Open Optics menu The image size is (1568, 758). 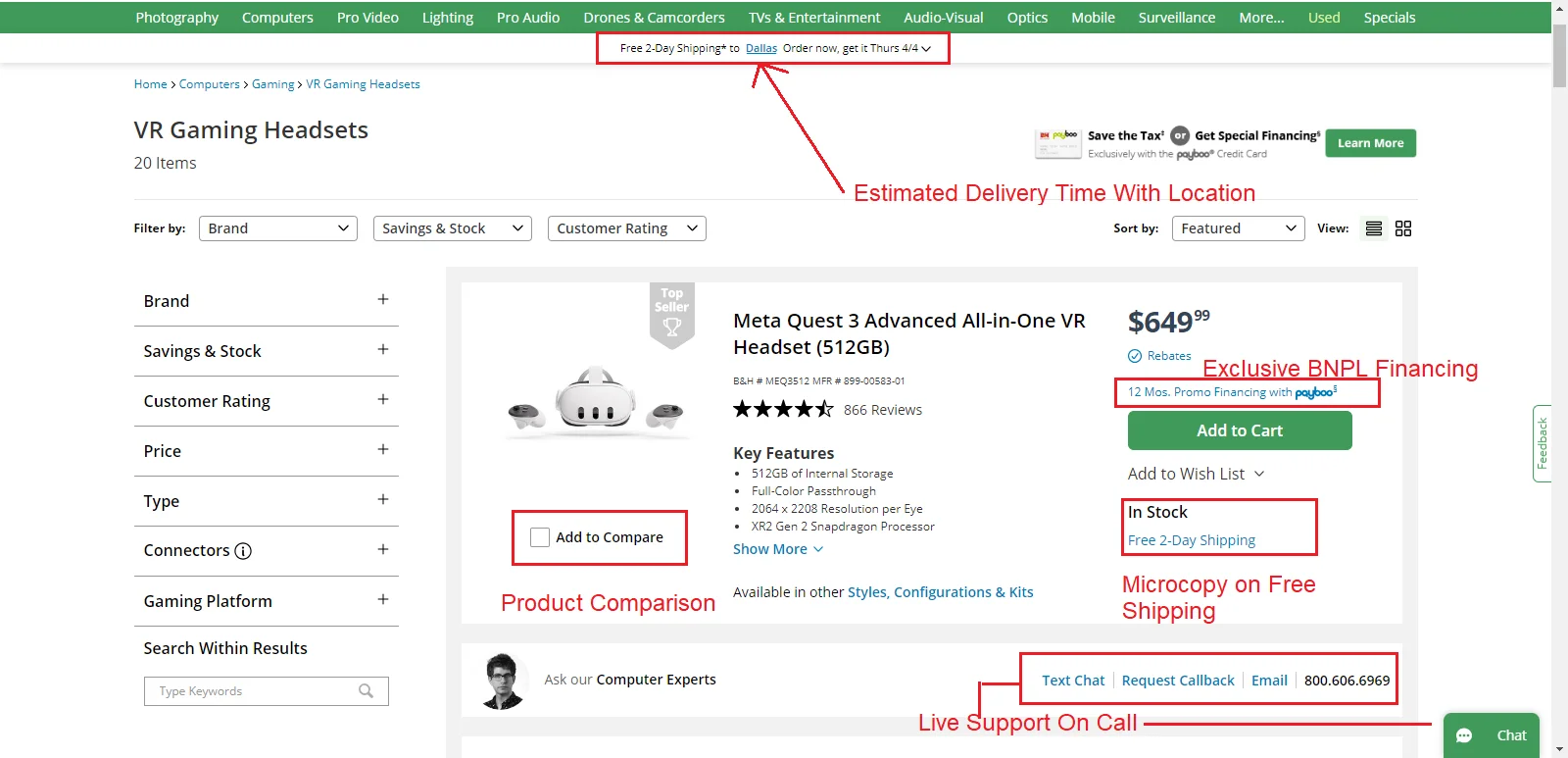1027,18
